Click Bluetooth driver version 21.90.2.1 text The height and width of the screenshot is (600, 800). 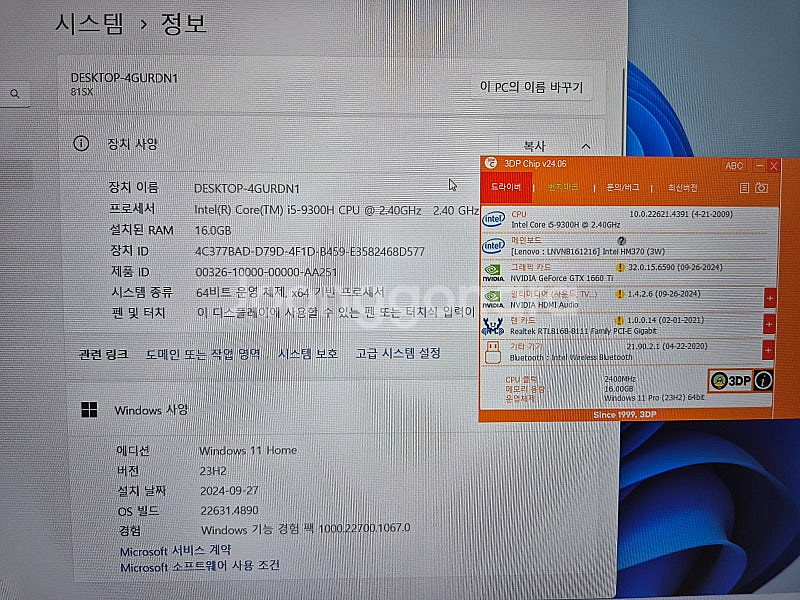(x=667, y=346)
